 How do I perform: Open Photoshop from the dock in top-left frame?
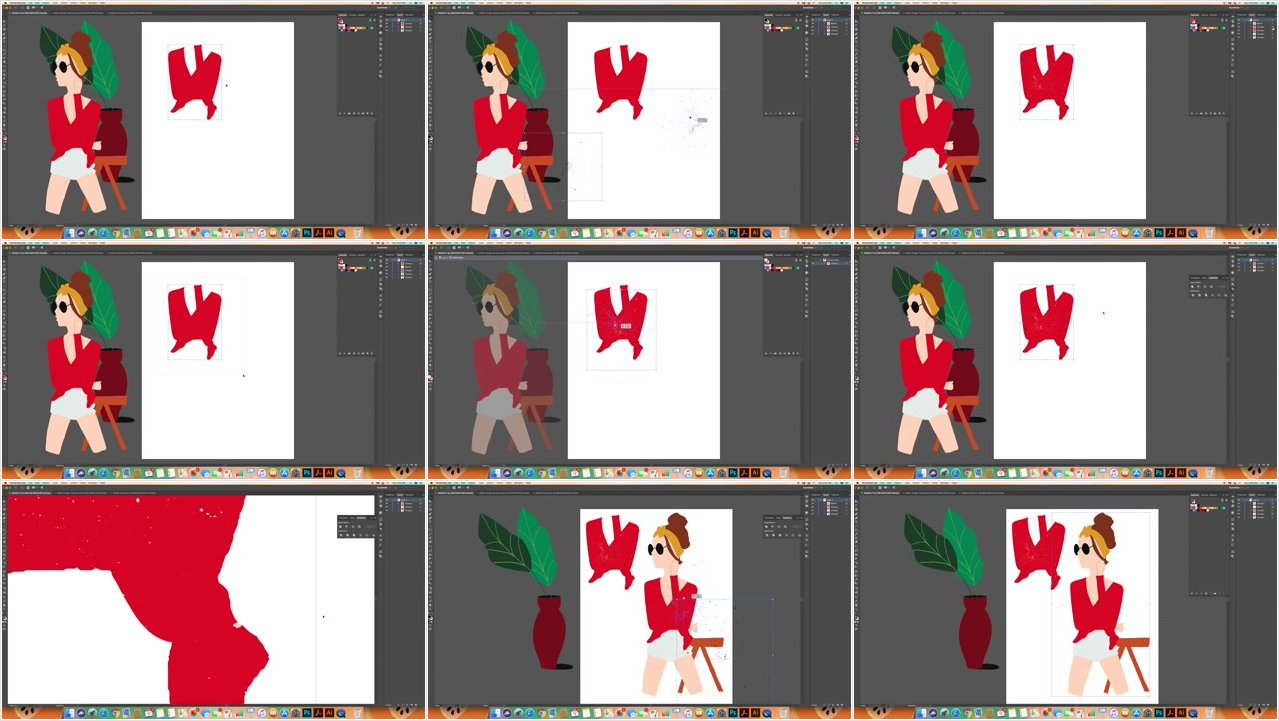[x=307, y=233]
